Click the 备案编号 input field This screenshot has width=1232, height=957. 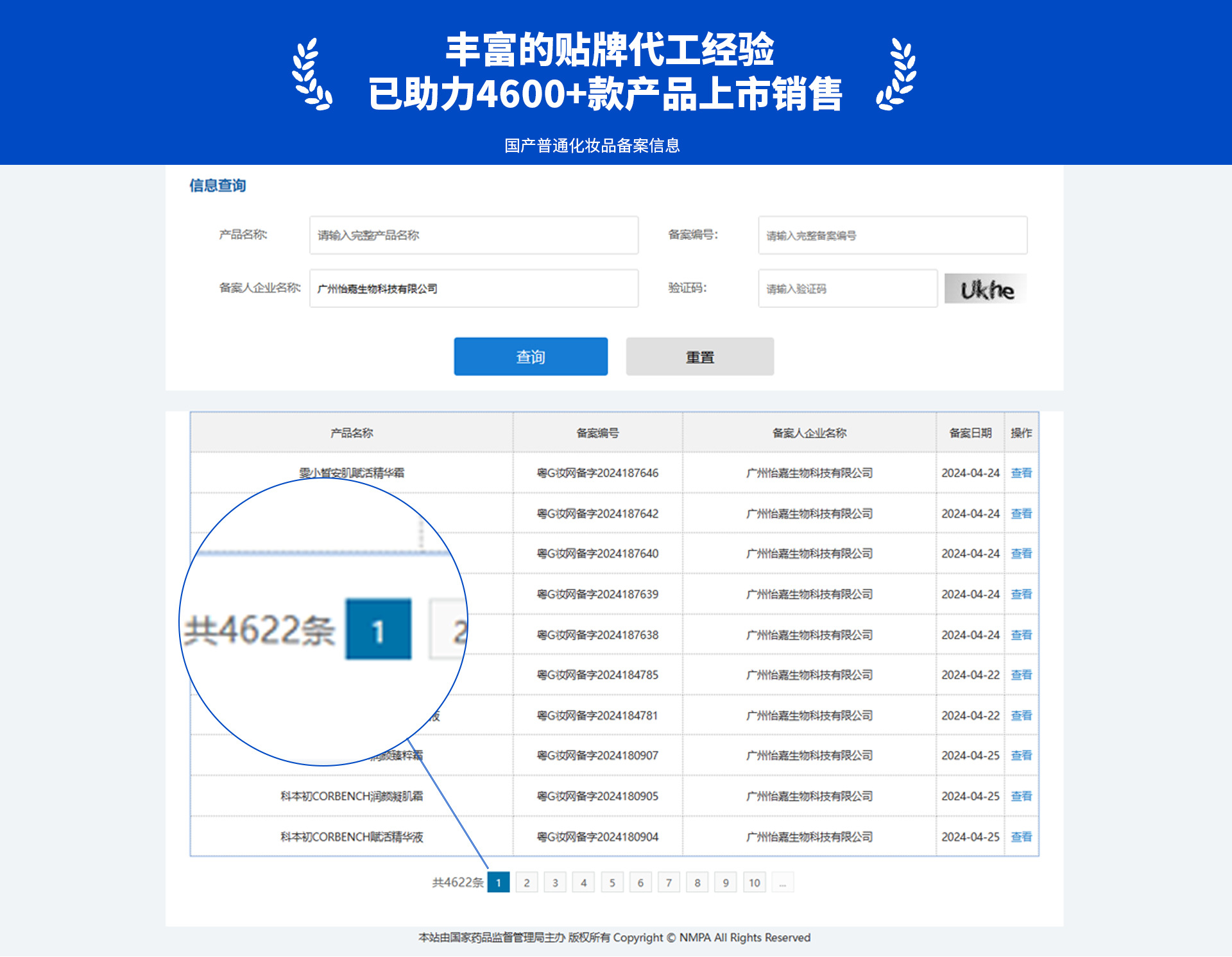click(892, 235)
